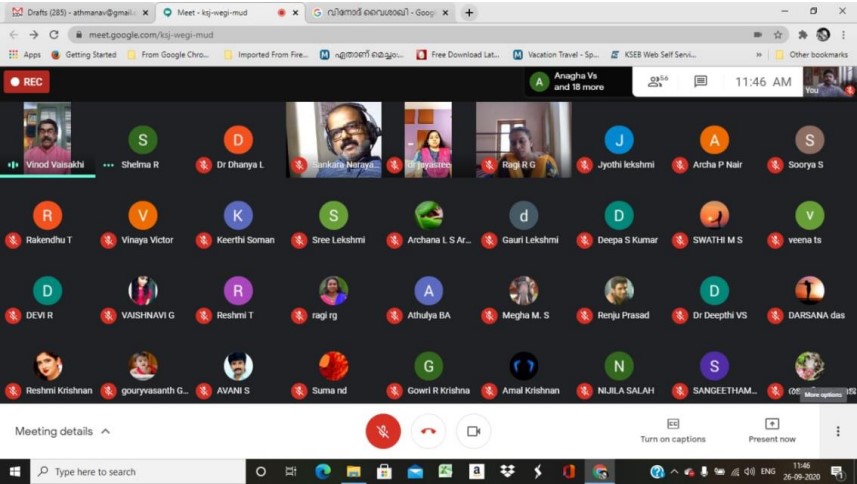Unmute the microphone with the red mic button
Image resolution: width=857 pixels, height=484 pixels.
tap(382, 431)
